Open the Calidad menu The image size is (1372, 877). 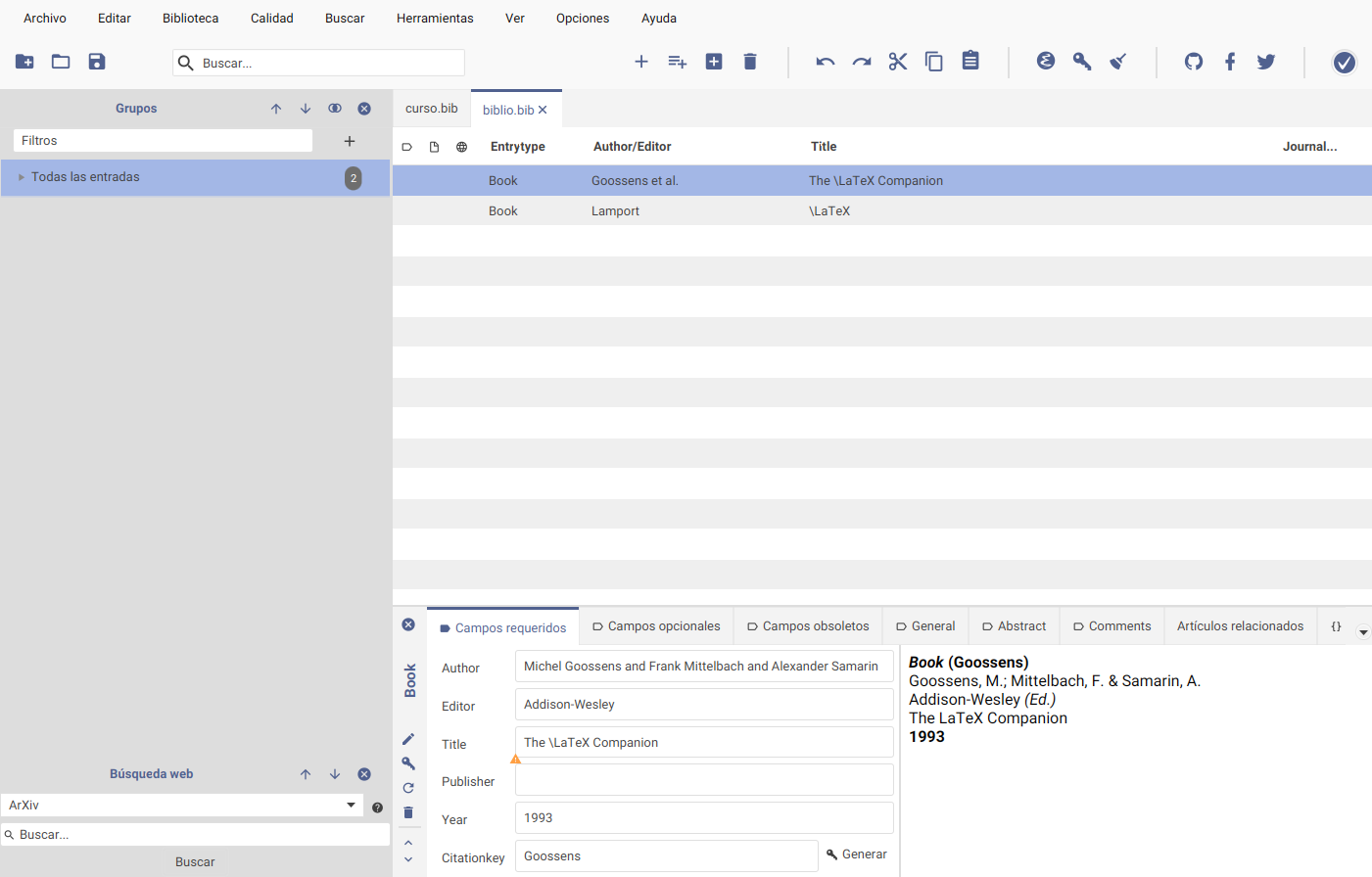click(x=272, y=19)
